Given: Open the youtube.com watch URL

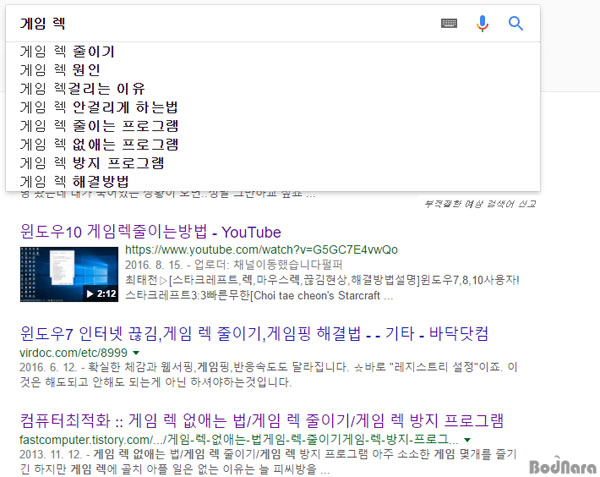Looking at the screenshot, I should pos(260,249).
